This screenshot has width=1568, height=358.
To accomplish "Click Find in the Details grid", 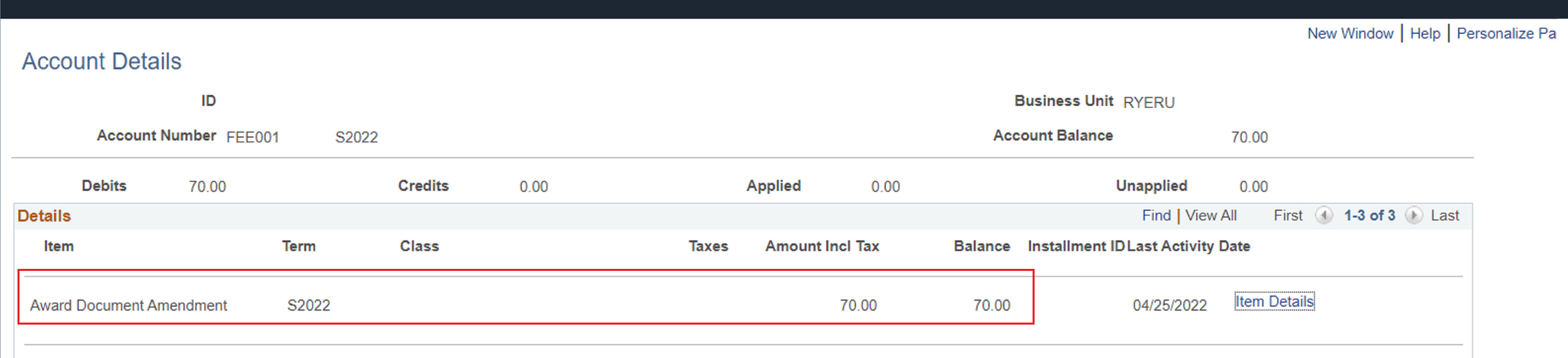I will tap(1156, 216).
